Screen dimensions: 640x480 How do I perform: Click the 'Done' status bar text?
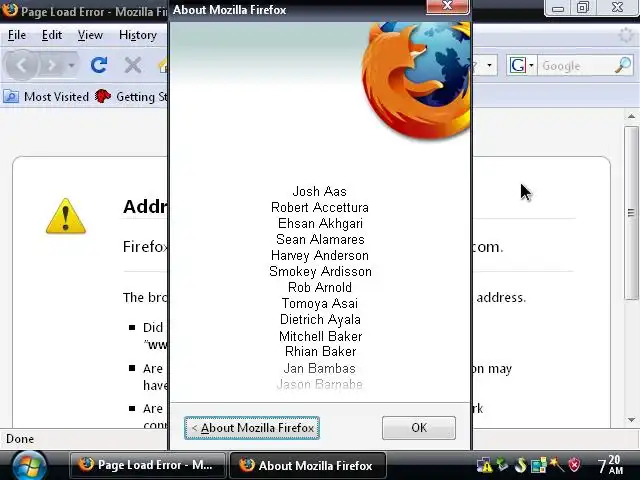pos(20,439)
